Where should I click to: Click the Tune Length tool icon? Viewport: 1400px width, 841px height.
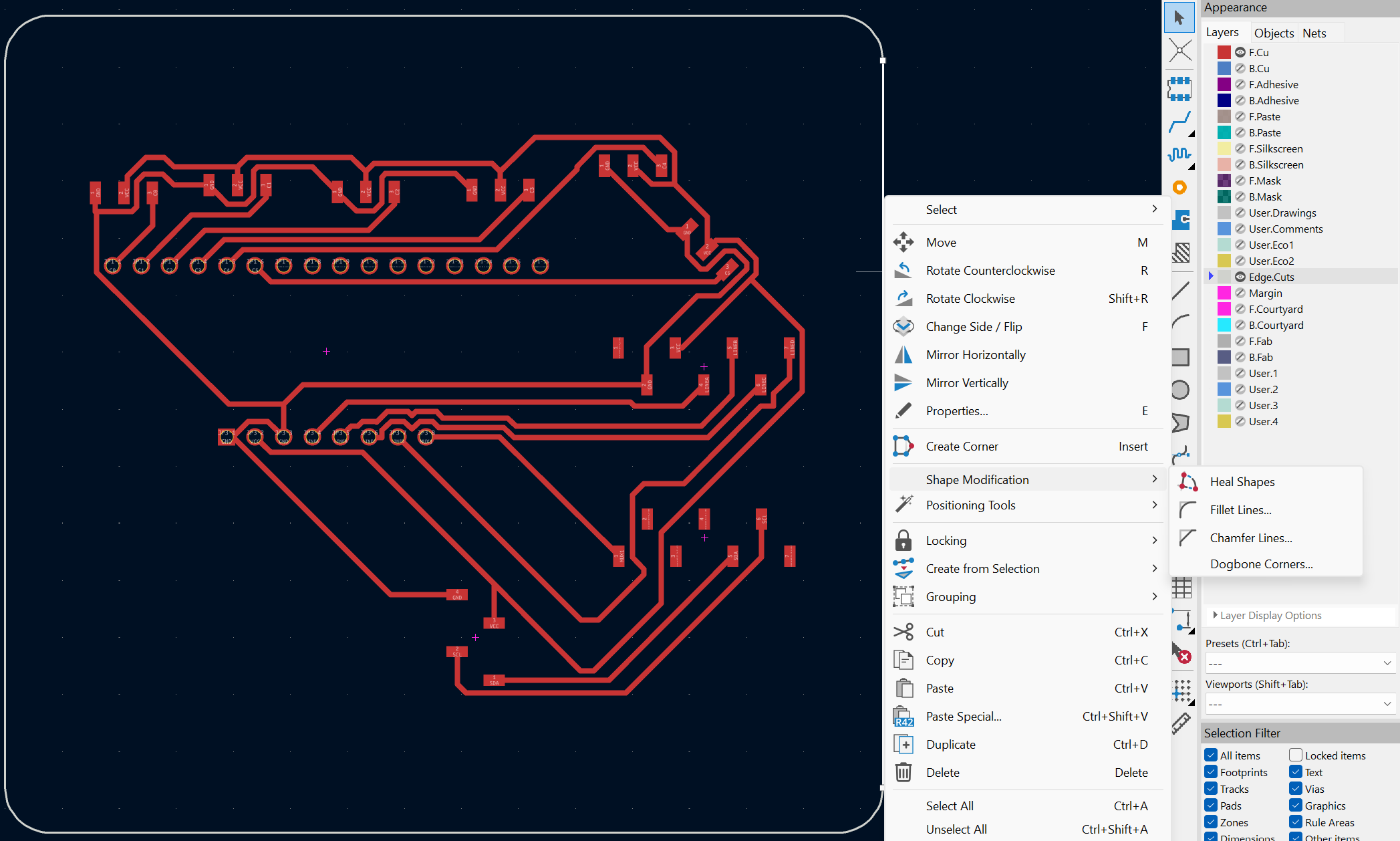[1179, 155]
